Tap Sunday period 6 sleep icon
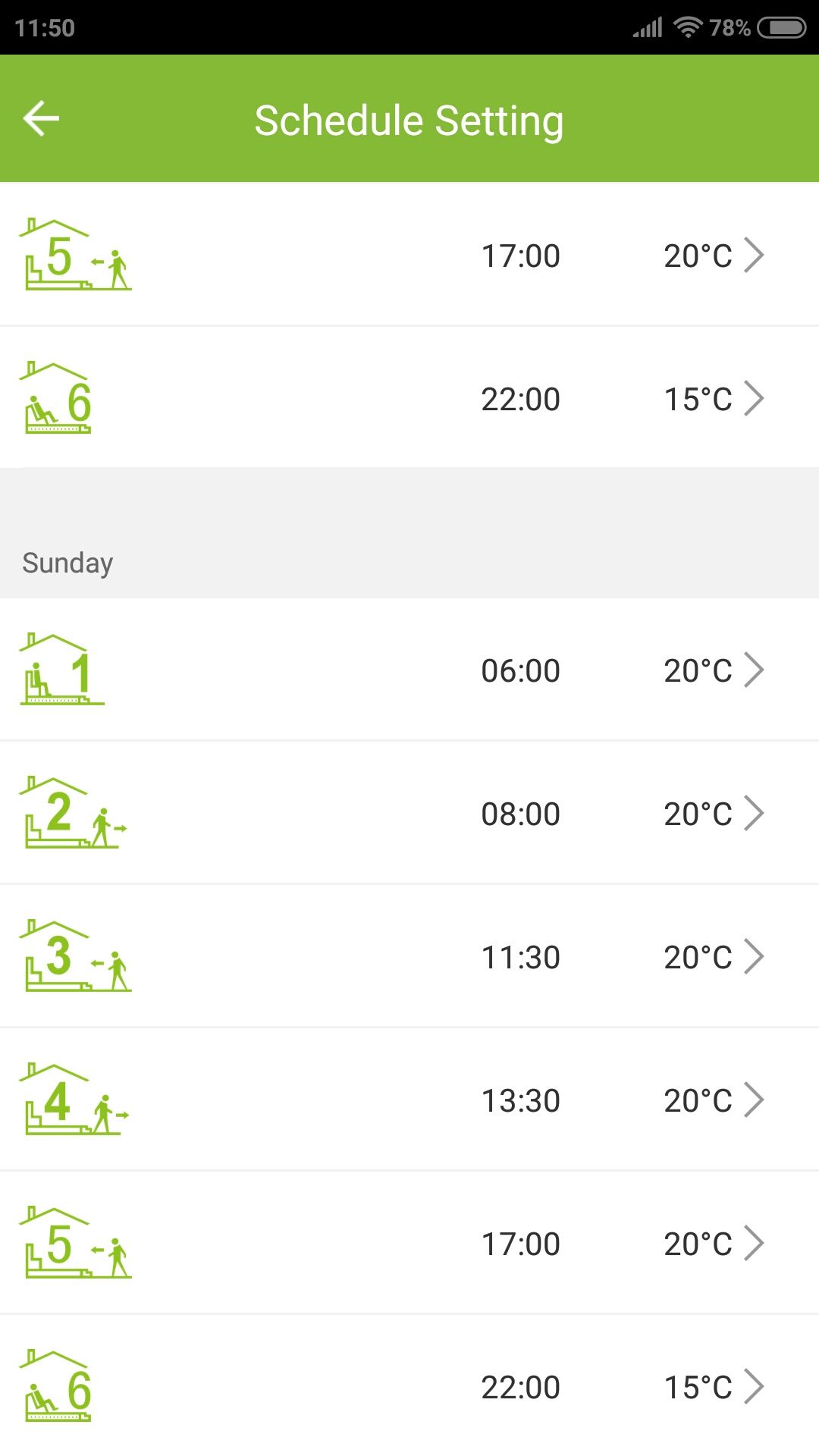The height and width of the screenshot is (1456, 819). point(55,1385)
